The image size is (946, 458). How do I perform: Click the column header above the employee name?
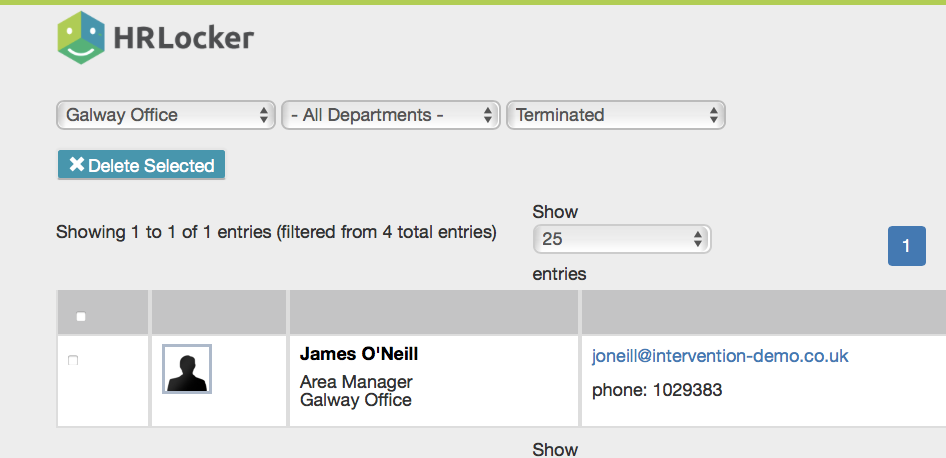pyautogui.click(x=433, y=313)
